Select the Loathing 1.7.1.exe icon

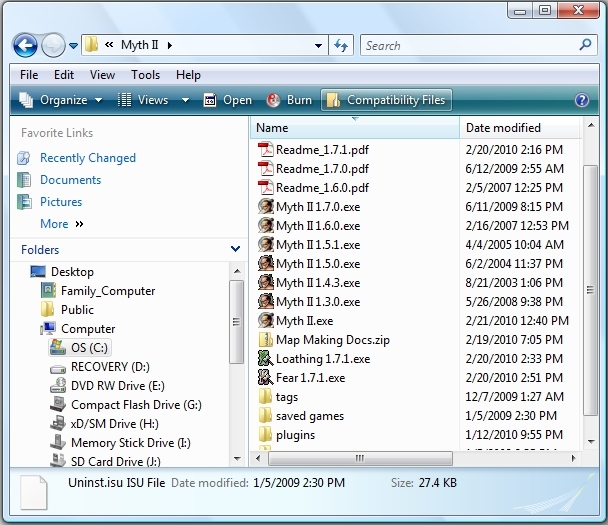(x=266, y=359)
